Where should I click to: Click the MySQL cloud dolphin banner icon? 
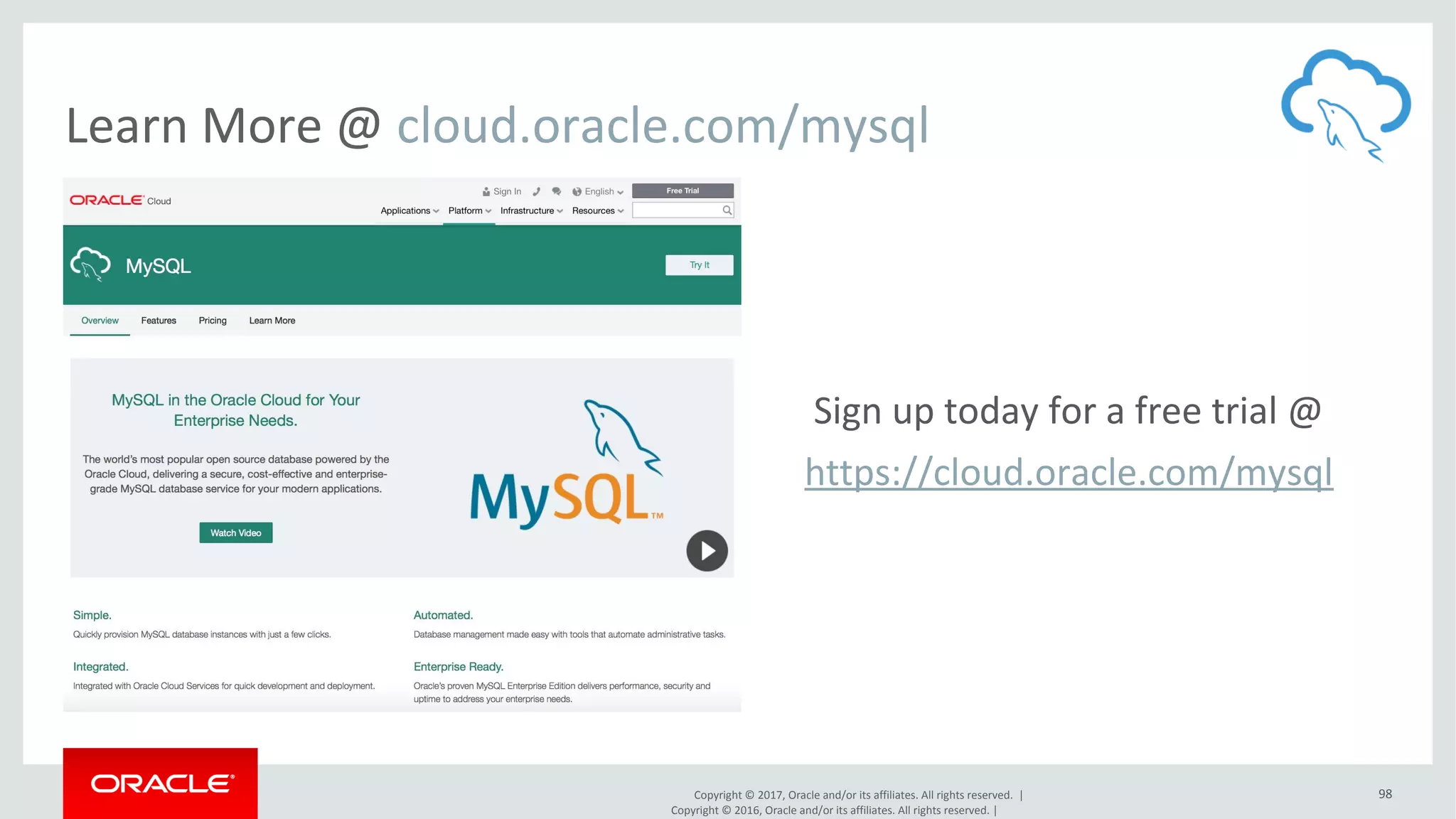90,264
